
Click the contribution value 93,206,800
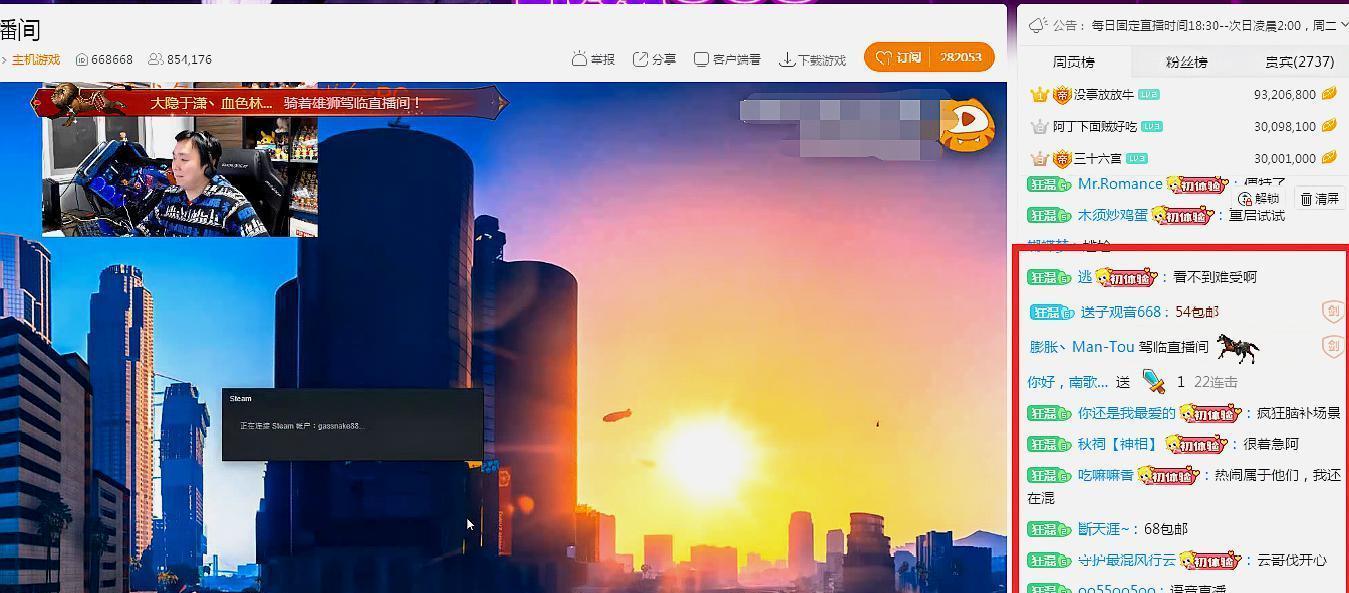pyautogui.click(x=1284, y=95)
